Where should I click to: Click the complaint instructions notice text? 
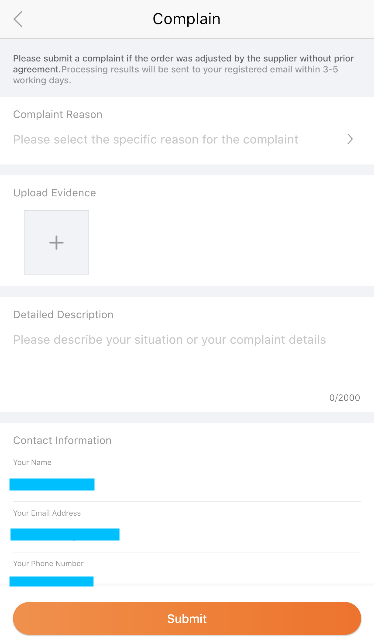[183, 69]
